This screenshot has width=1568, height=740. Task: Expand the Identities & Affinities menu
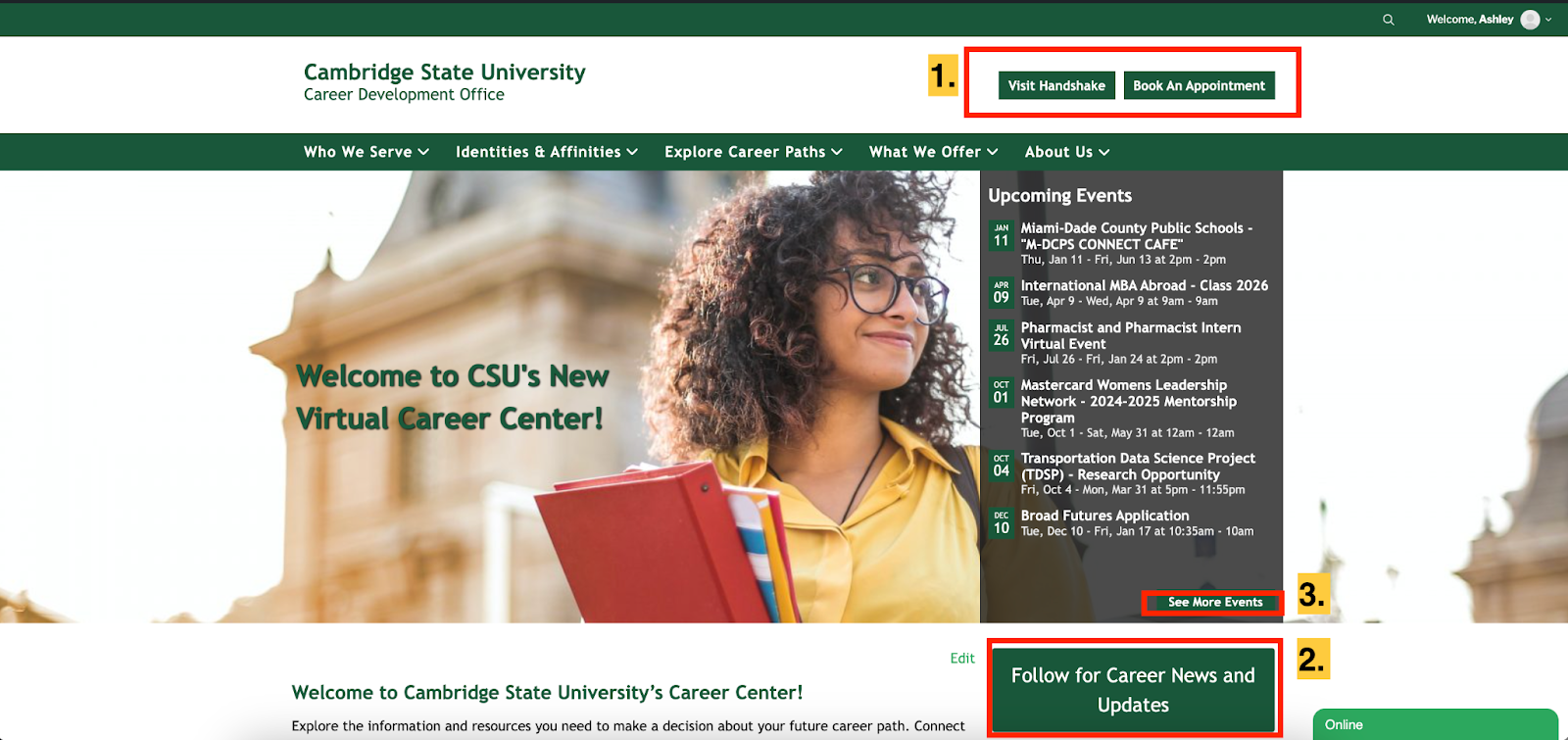pos(546,152)
